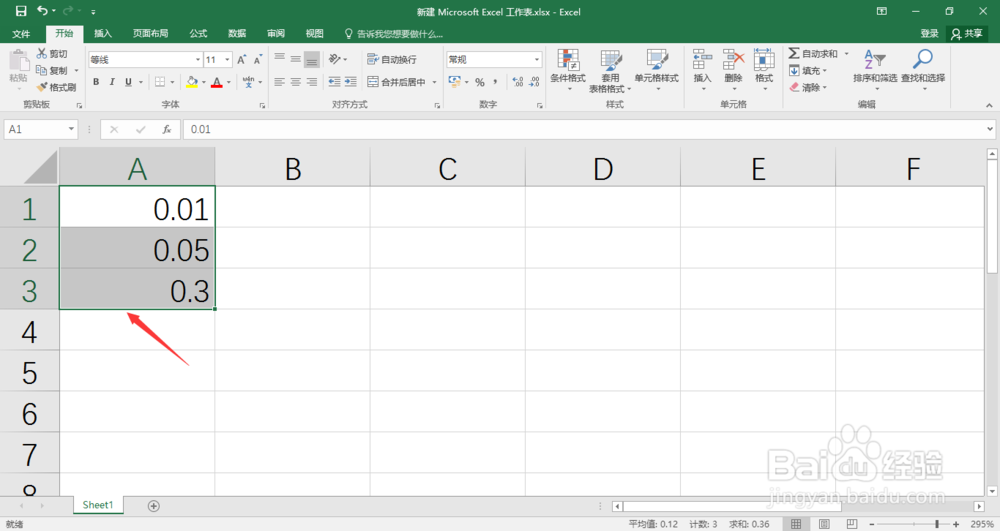Apply comma style icon

tap(495, 82)
